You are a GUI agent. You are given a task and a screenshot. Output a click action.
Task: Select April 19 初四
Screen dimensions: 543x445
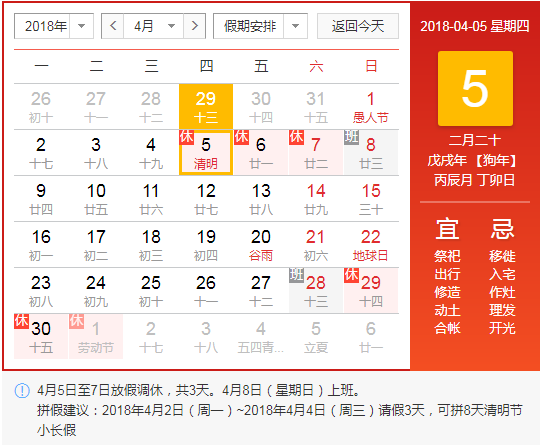[x=206, y=245]
